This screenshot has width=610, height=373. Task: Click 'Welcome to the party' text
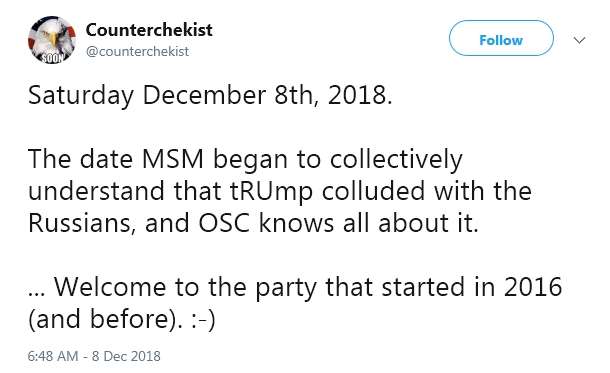coord(185,288)
